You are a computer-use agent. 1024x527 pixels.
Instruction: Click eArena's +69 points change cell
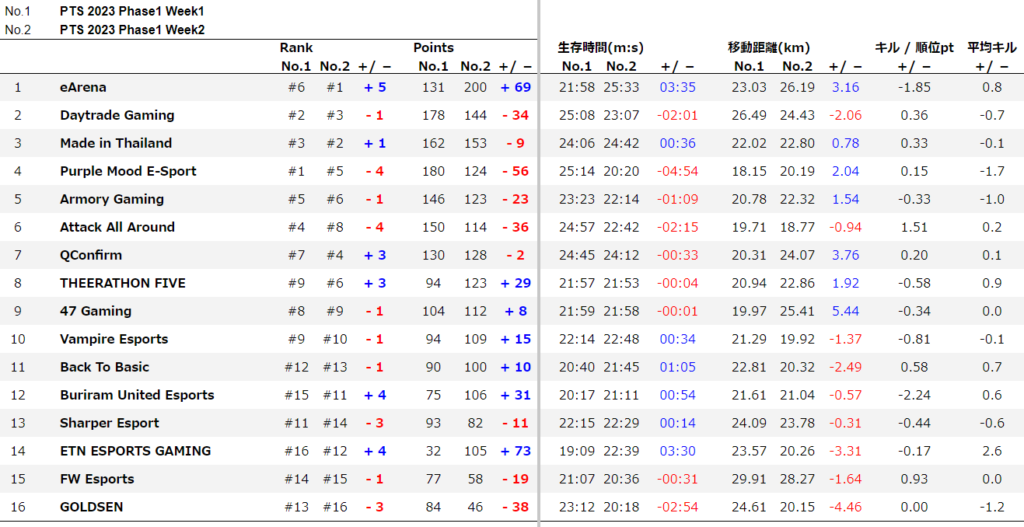pyautogui.click(x=515, y=87)
